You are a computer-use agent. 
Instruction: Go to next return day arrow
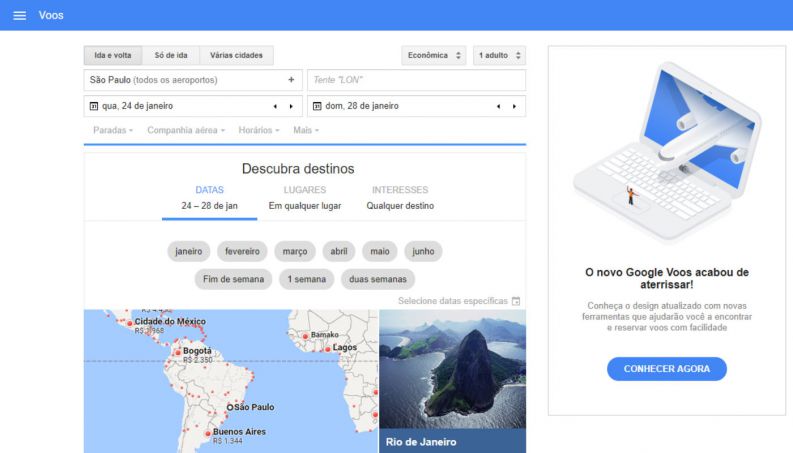pyautogui.click(x=514, y=106)
